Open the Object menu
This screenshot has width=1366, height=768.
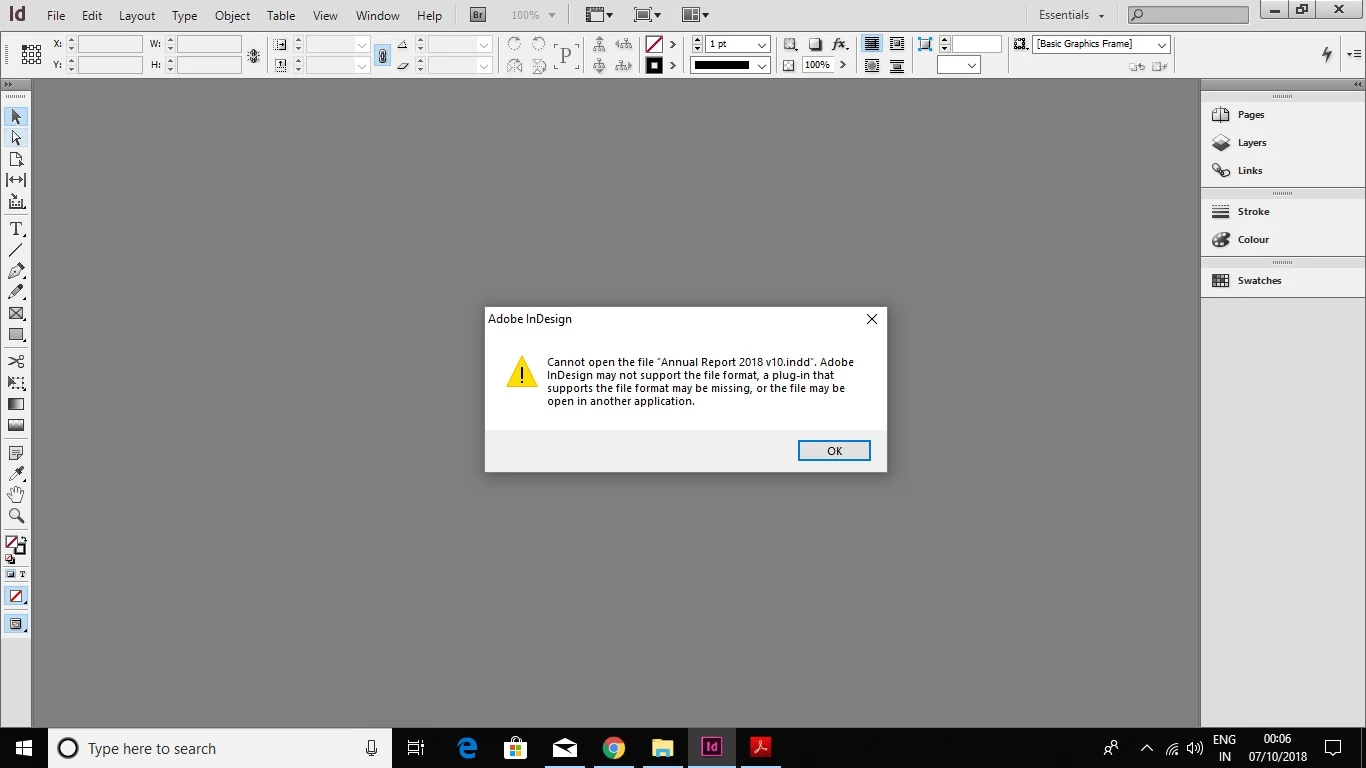point(232,16)
